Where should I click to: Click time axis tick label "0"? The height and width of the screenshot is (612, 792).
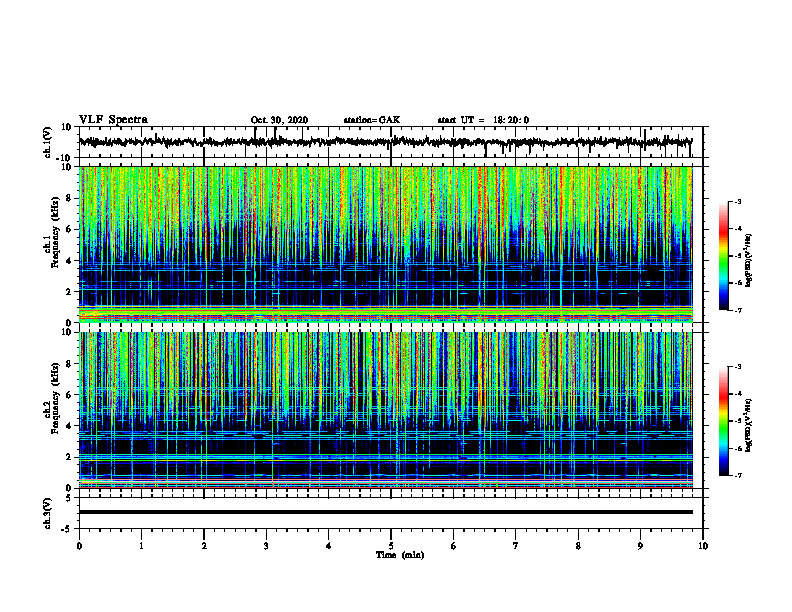[x=79, y=546]
